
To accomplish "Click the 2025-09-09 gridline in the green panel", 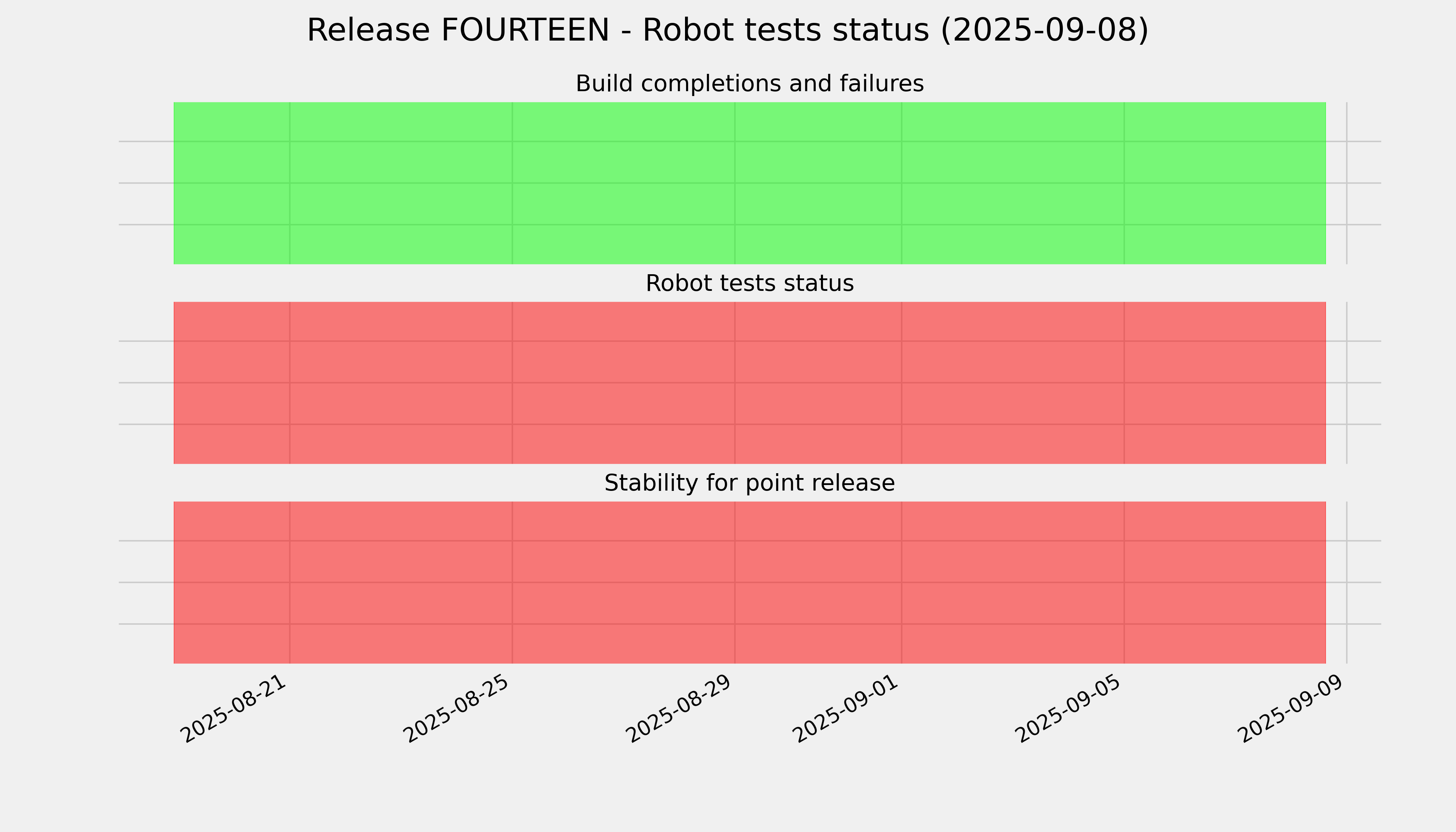I will (1347, 183).
